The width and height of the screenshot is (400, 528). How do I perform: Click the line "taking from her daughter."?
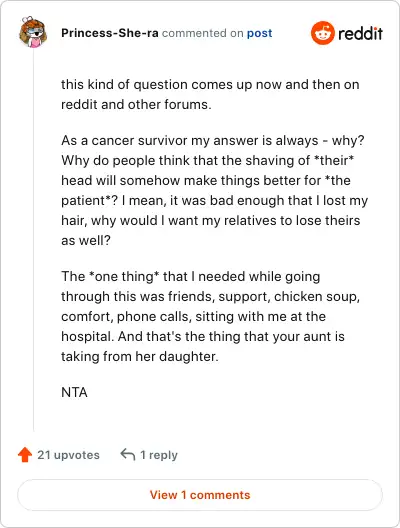tap(140, 356)
